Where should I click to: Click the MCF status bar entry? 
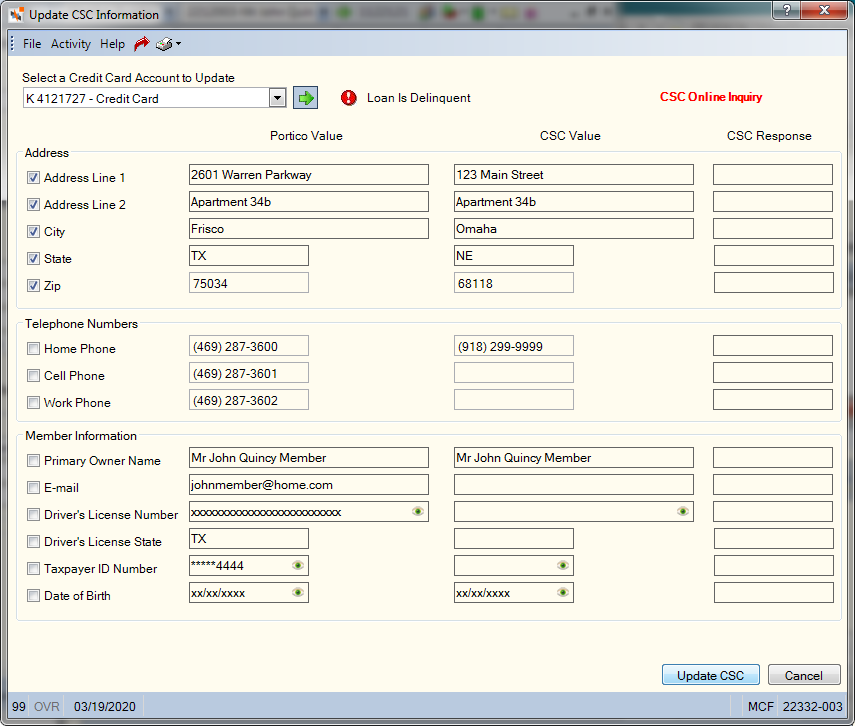(x=761, y=706)
